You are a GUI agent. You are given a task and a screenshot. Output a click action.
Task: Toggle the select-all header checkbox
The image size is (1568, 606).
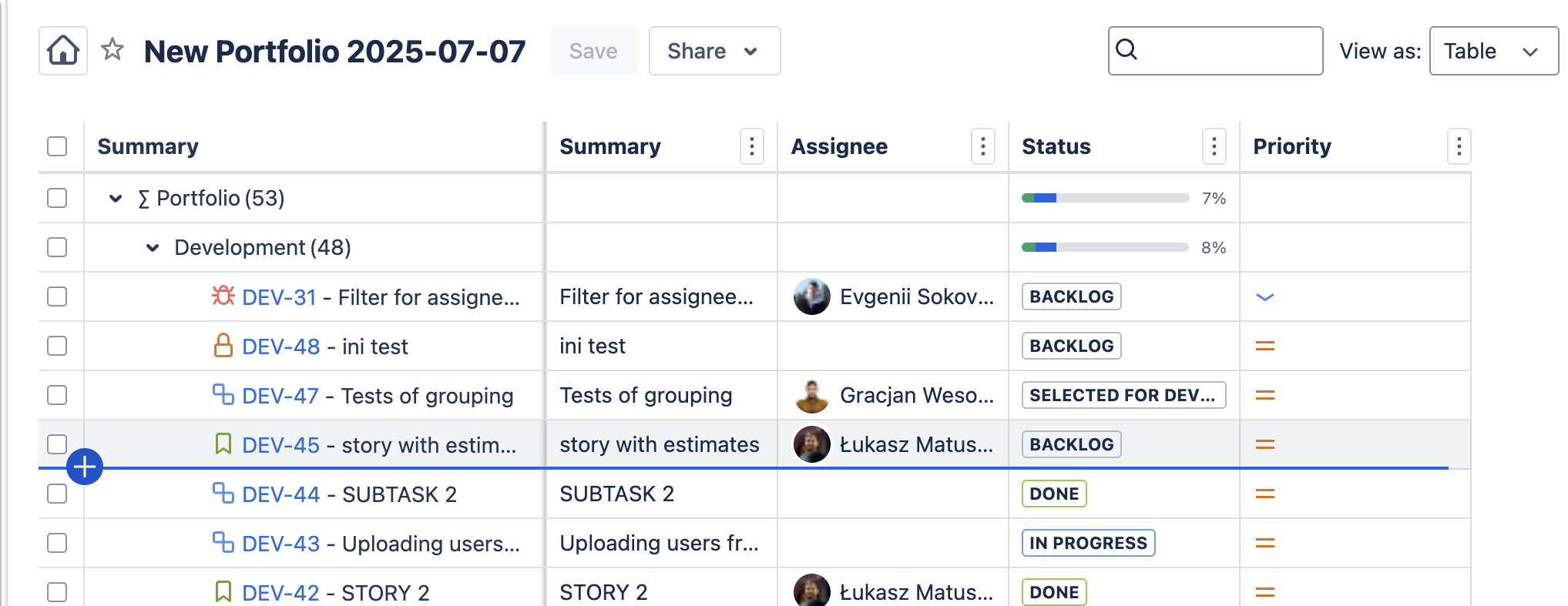(x=57, y=146)
